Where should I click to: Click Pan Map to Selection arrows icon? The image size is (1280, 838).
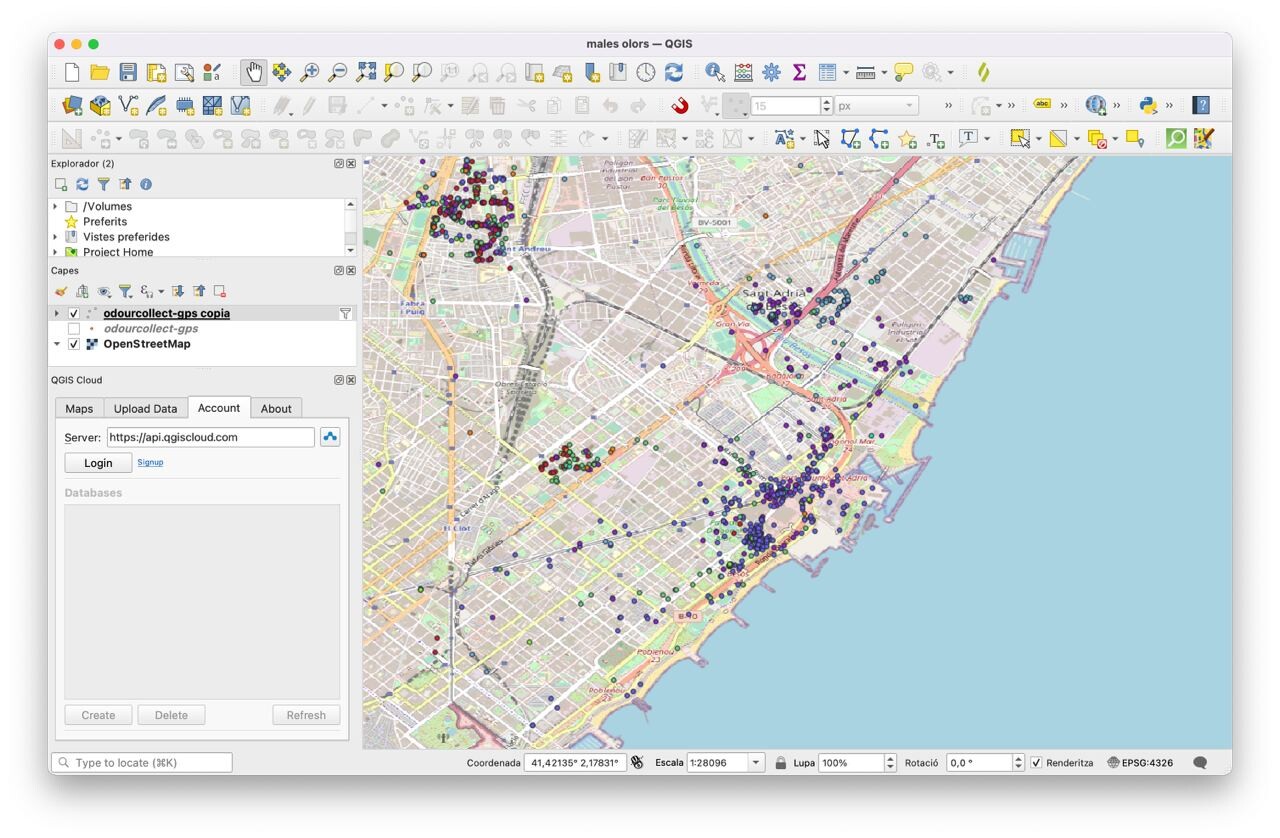pos(282,72)
